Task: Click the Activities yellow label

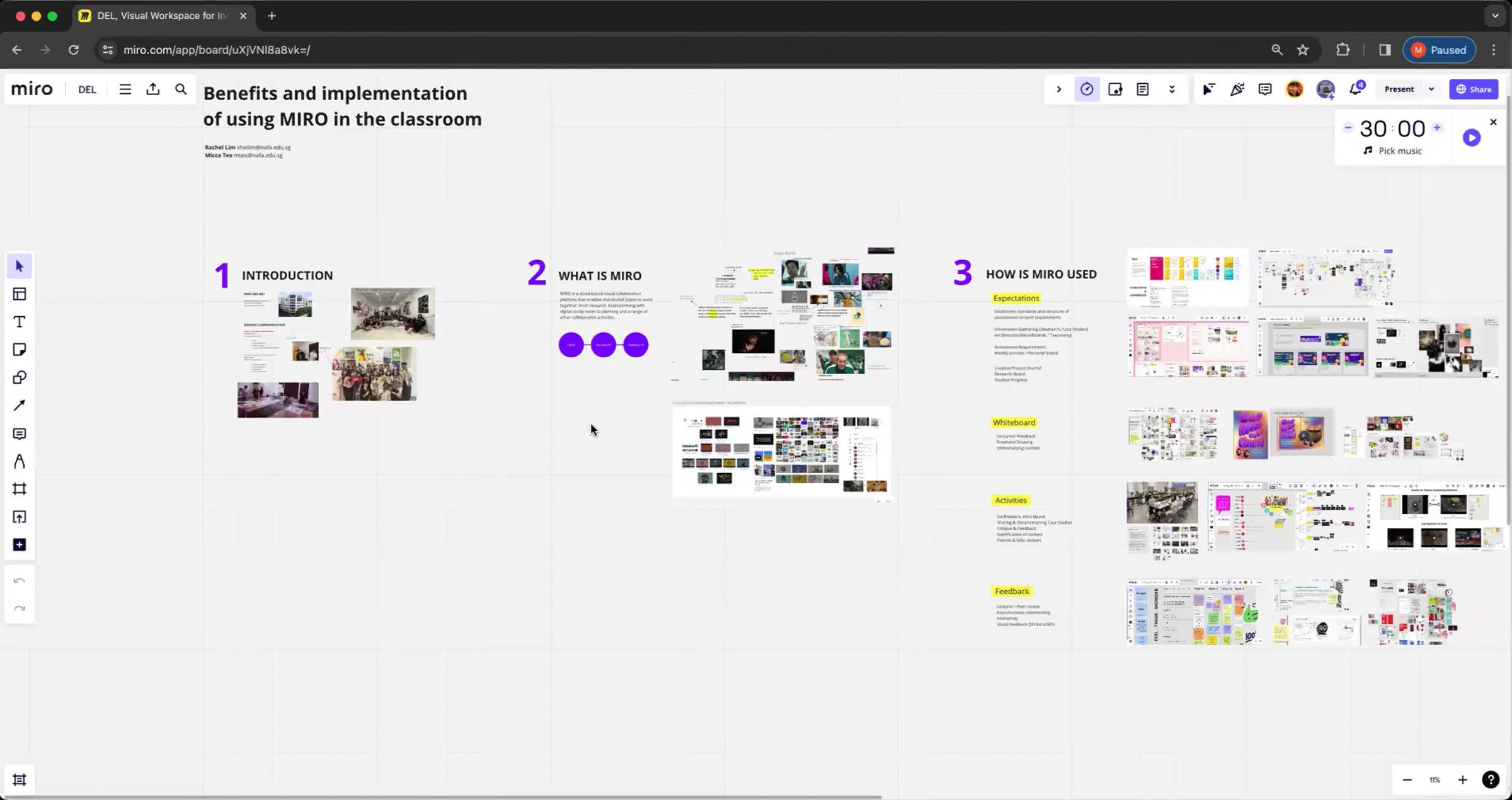Action: pos(1011,500)
